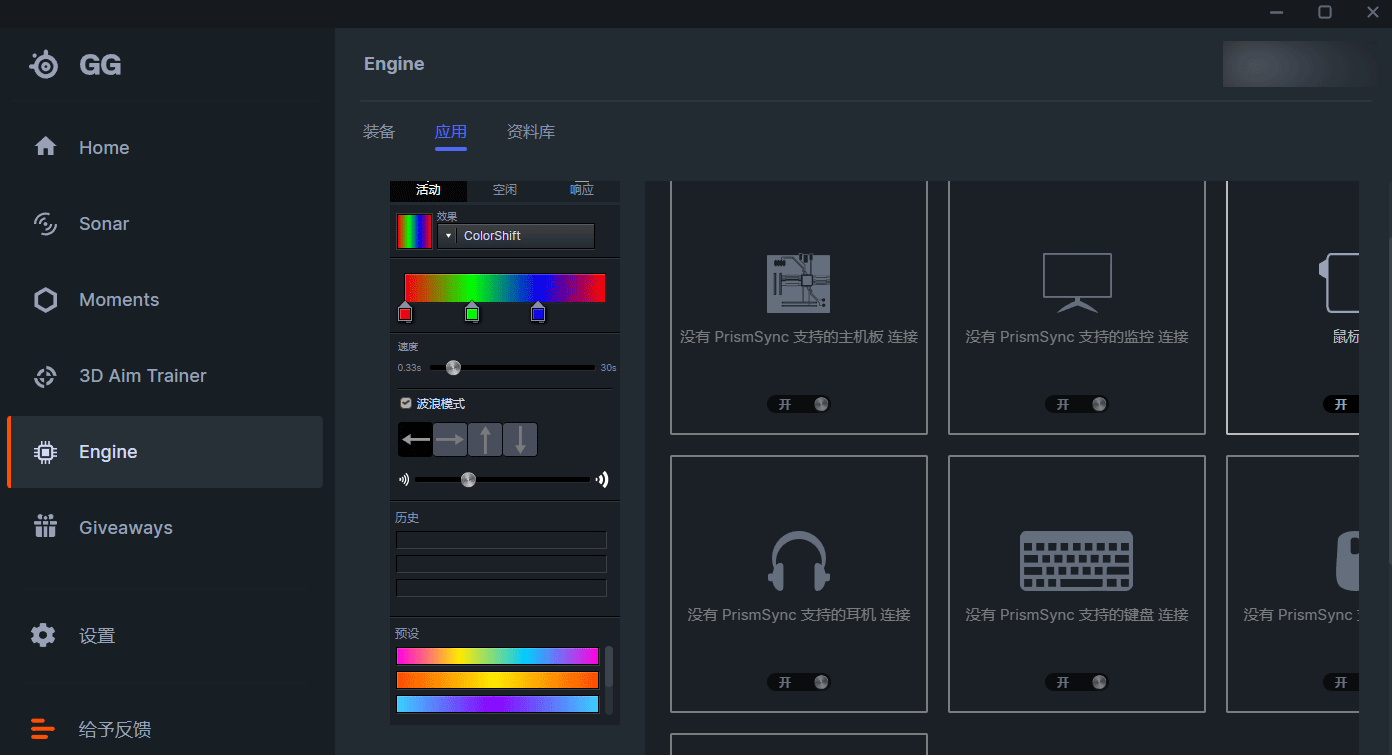Choose the orange-yellow preset gradient

(497, 680)
